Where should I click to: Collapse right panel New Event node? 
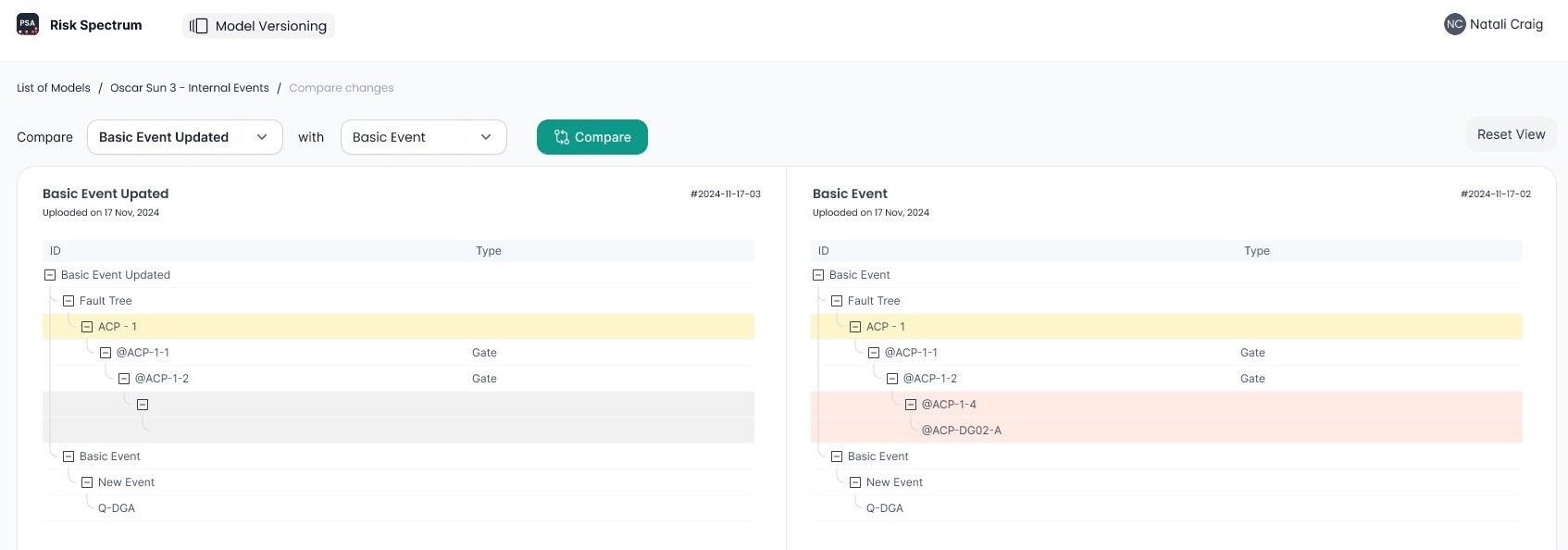(855, 482)
